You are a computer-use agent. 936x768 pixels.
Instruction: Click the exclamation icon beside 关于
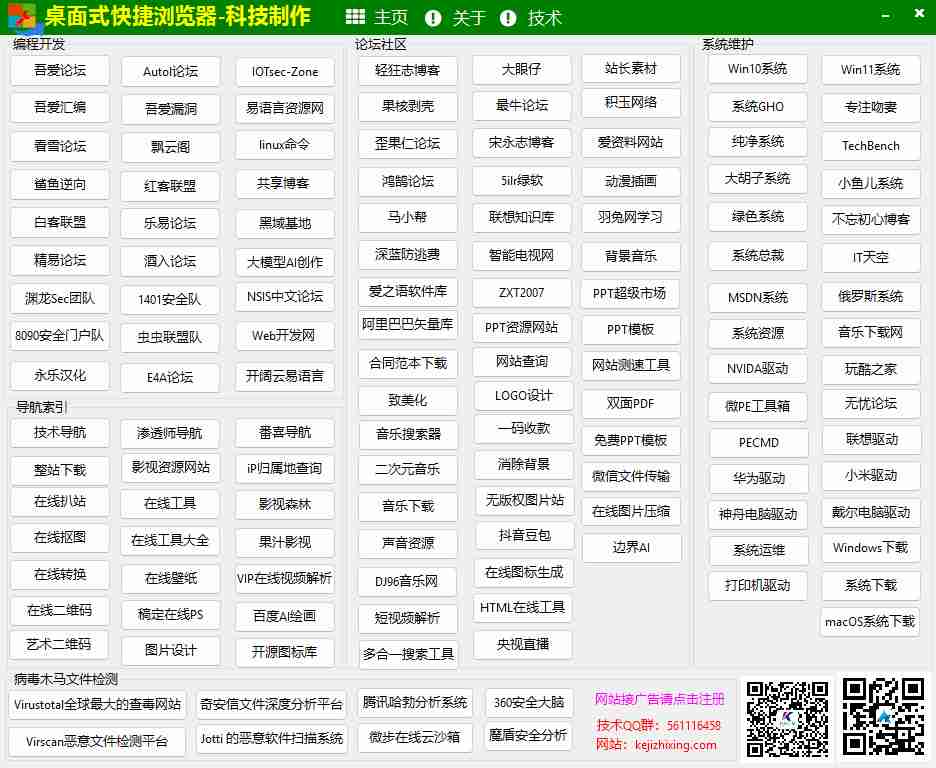click(433, 18)
